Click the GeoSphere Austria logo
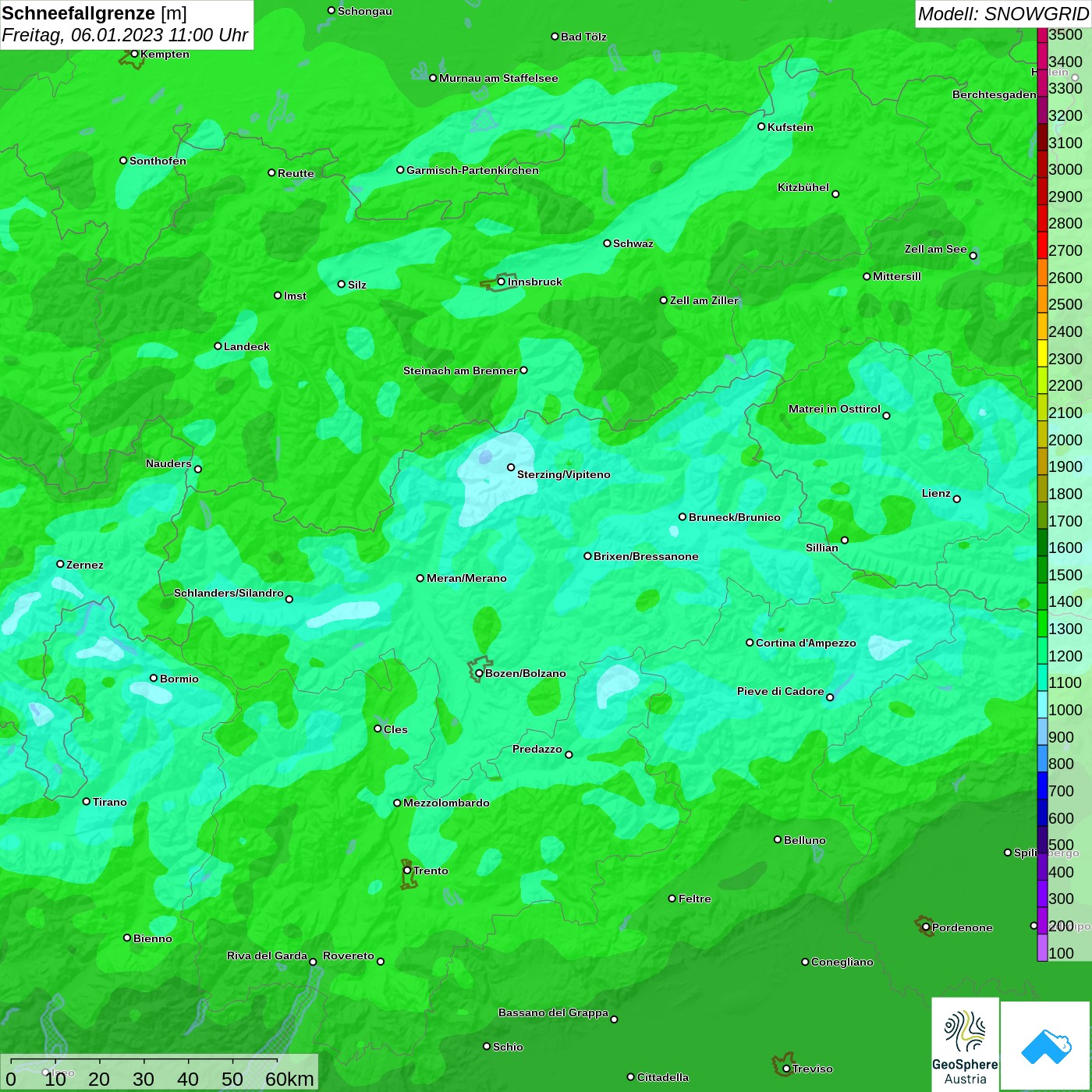This screenshot has height=1092, width=1092. (x=965, y=1044)
